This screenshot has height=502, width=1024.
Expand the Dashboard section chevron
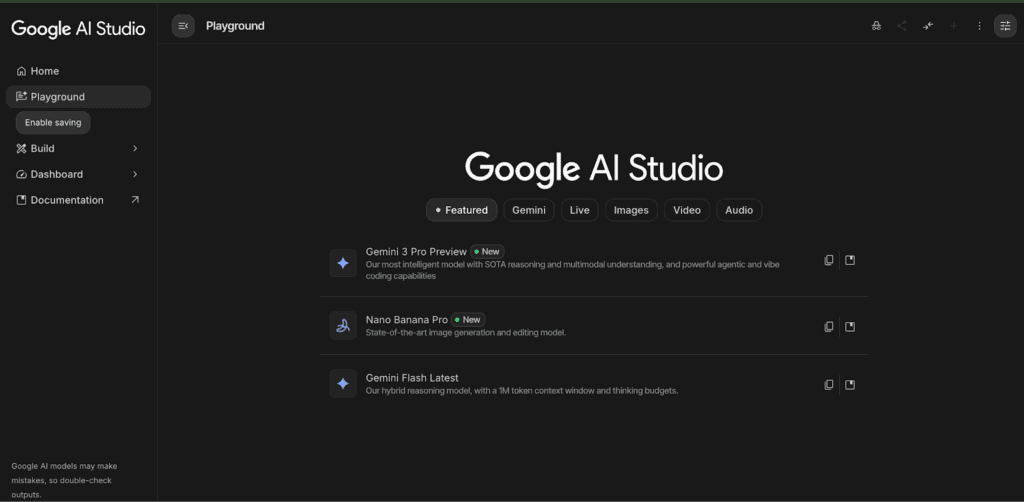tap(135, 174)
